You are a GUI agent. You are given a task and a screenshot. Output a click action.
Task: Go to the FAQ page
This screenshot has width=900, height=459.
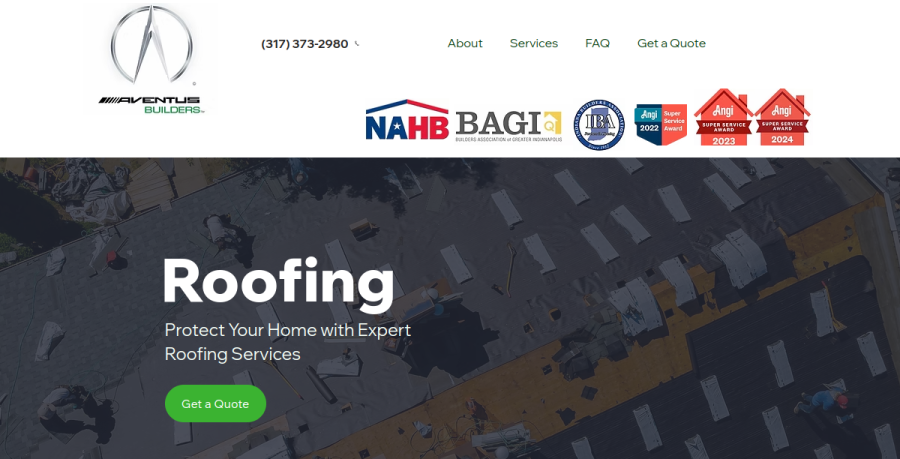(598, 43)
